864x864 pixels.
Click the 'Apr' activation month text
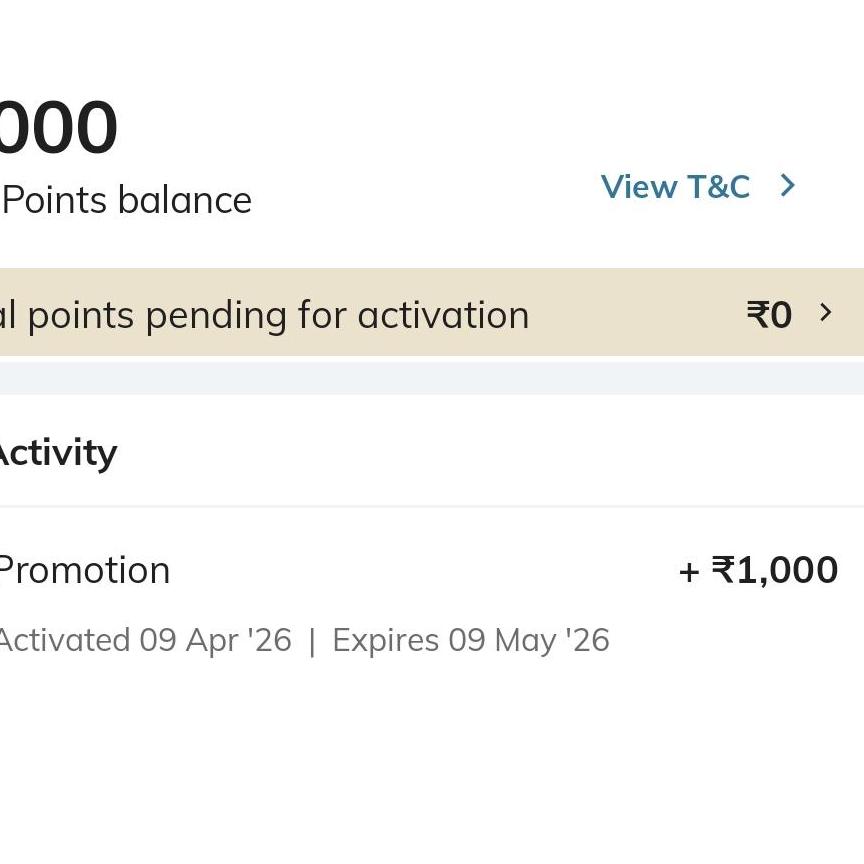[210, 641]
